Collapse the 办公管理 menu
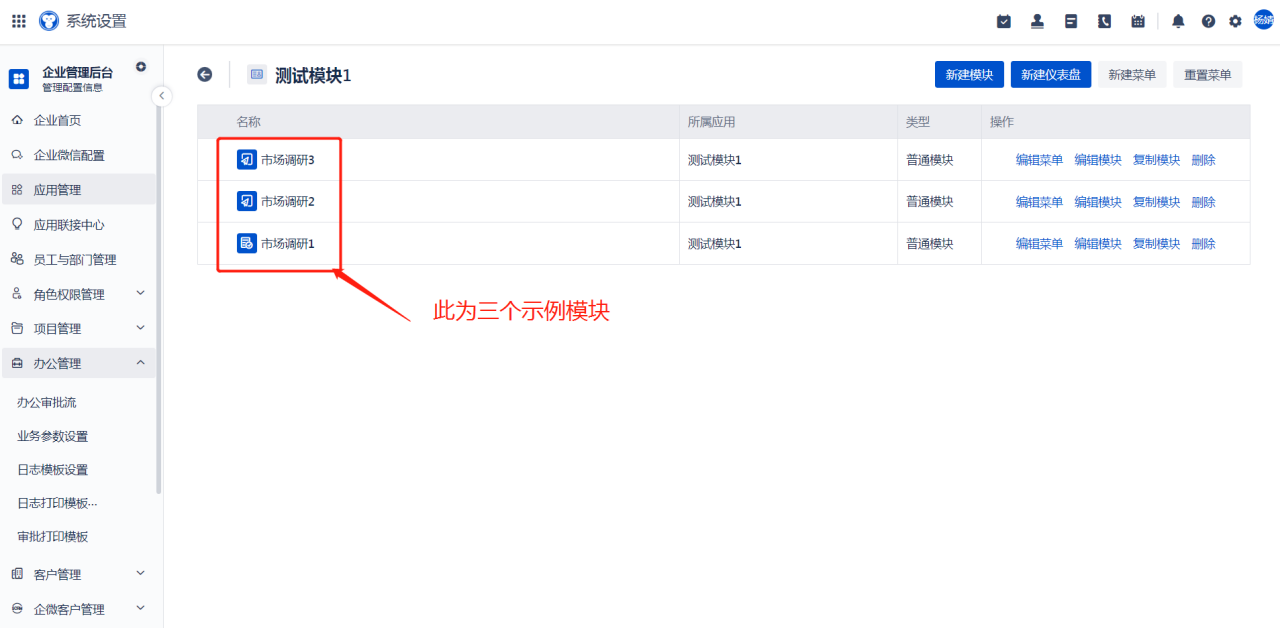 click(x=78, y=363)
